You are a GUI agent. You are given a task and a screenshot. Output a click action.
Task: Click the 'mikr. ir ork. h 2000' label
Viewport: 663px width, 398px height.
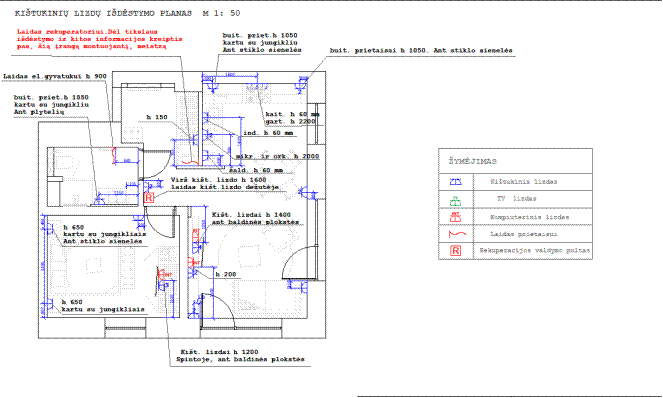click(277, 156)
